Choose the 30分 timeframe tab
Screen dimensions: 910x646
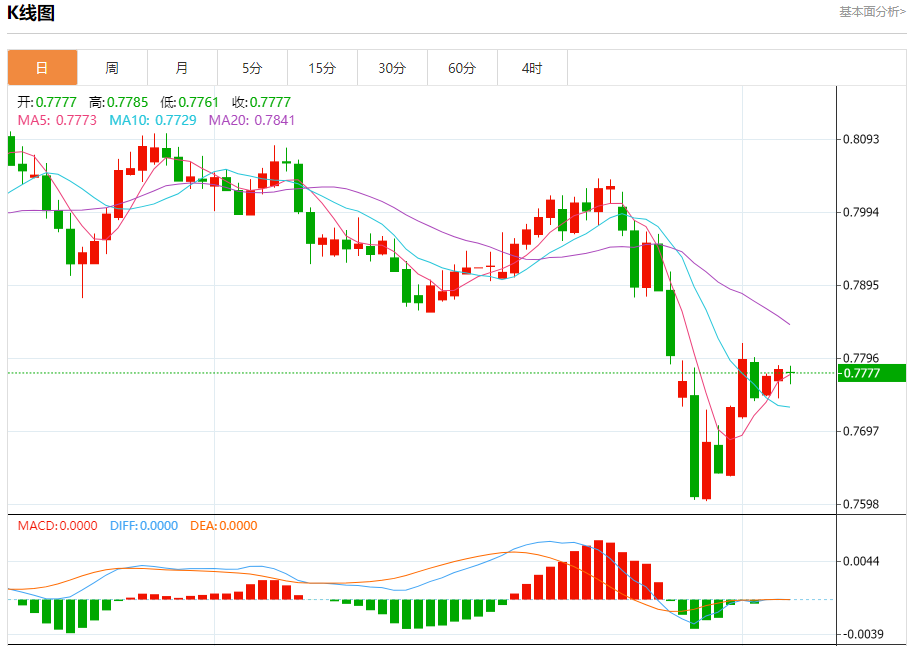pyautogui.click(x=392, y=68)
